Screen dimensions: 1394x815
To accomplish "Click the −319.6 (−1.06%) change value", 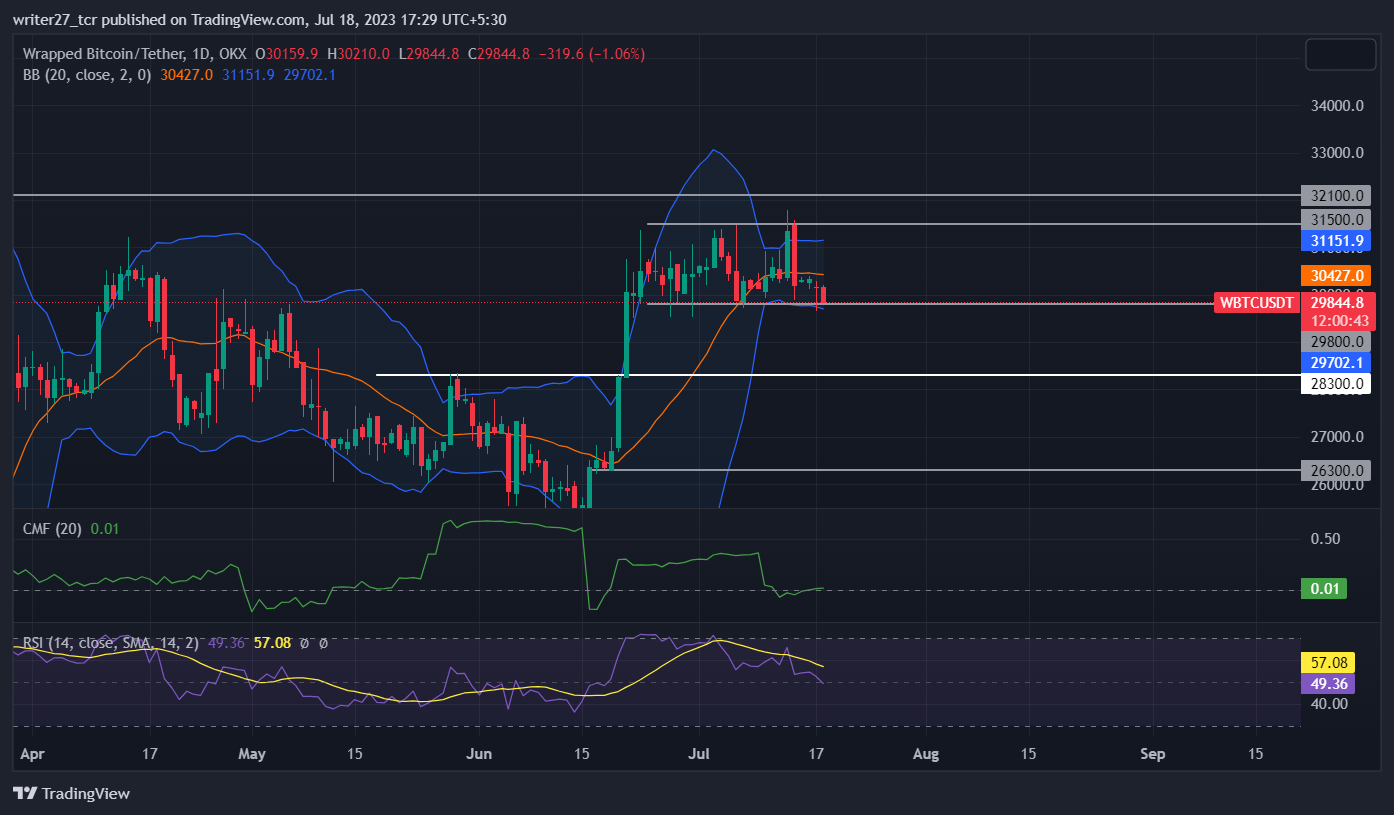I will click(592, 54).
